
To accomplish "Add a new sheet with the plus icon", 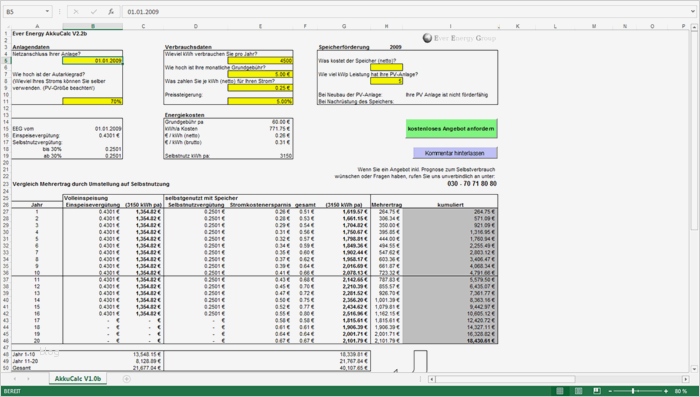I will (x=126, y=379).
